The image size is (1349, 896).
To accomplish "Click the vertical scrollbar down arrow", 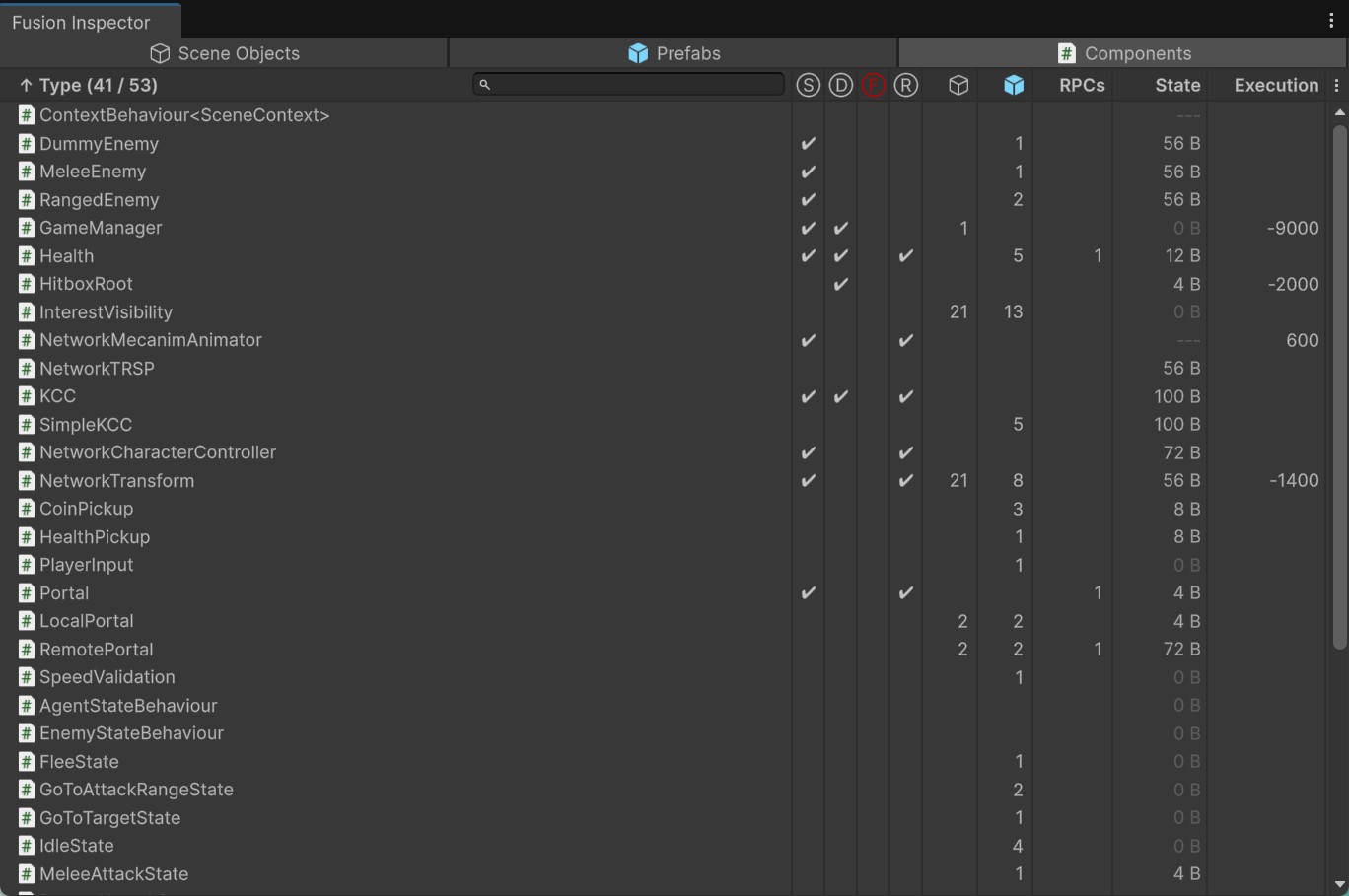I will 1339,884.
